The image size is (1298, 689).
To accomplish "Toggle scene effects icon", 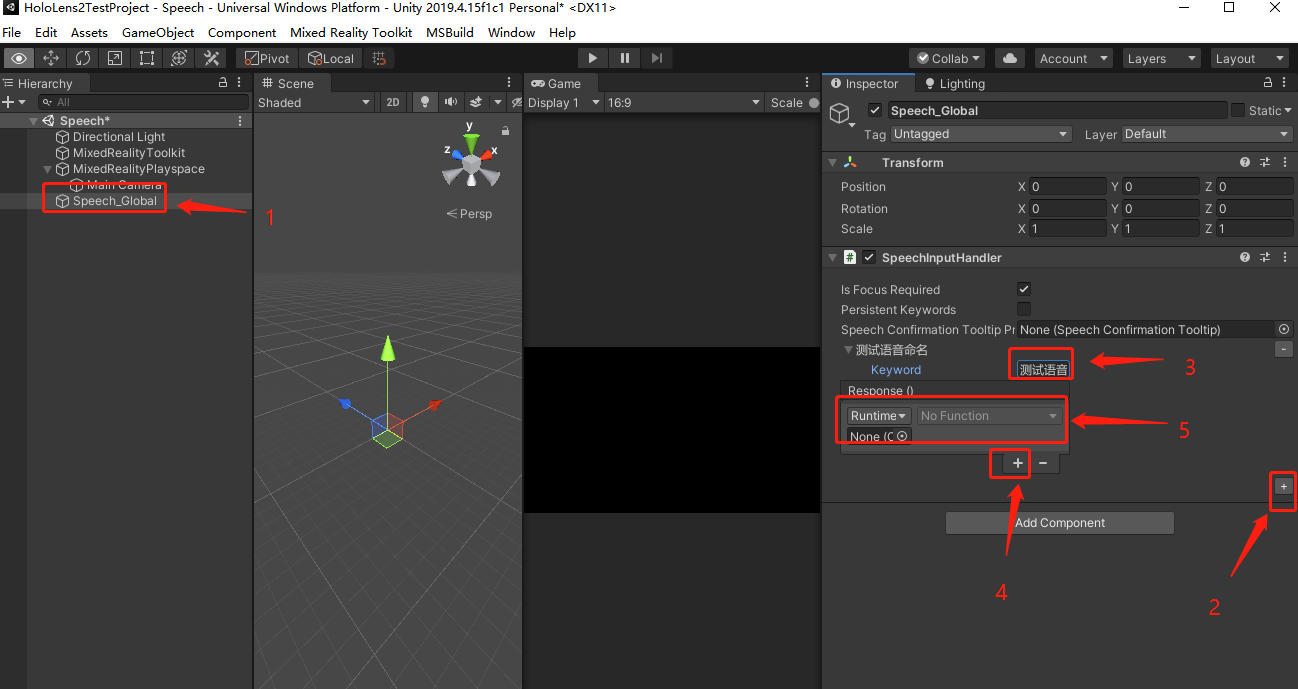I will [x=476, y=102].
